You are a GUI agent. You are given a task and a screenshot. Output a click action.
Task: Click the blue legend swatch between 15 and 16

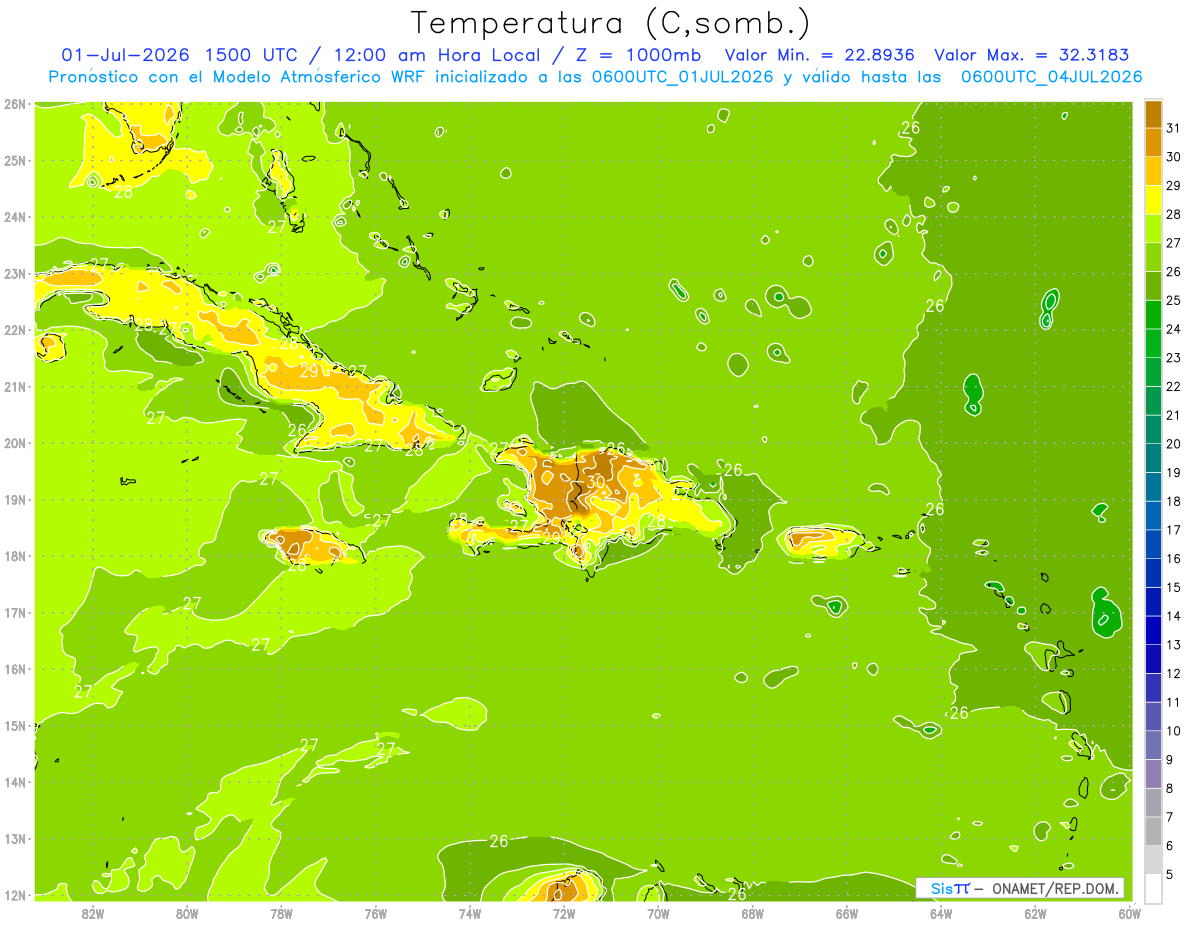(x=1153, y=573)
